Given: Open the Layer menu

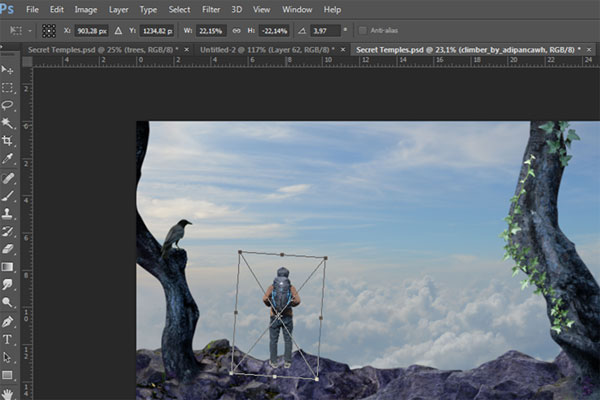Looking at the screenshot, I should (118, 9).
